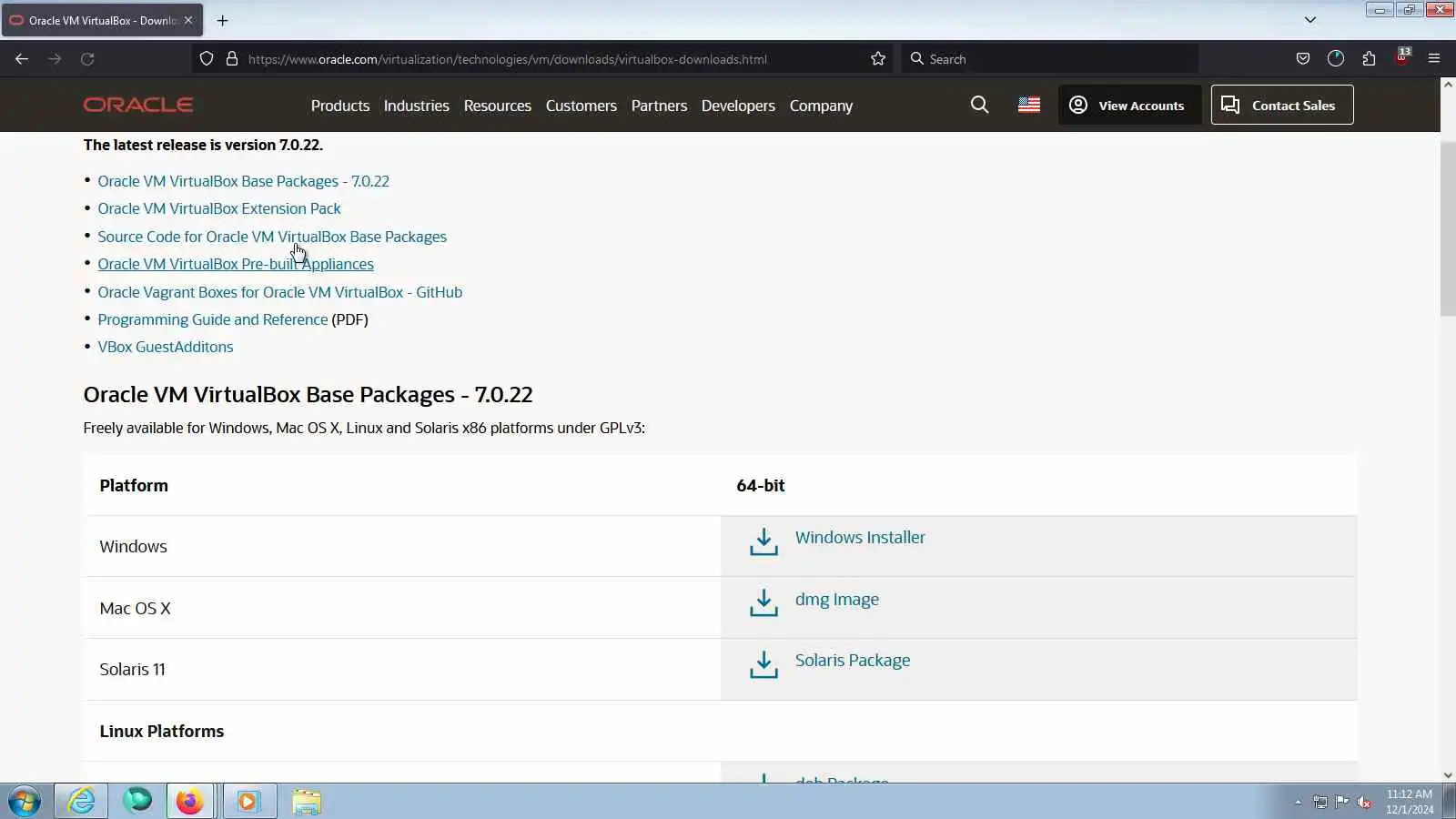1456x819 pixels.
Task: Click the Contact Sales button
Action: click(1282, 105)
